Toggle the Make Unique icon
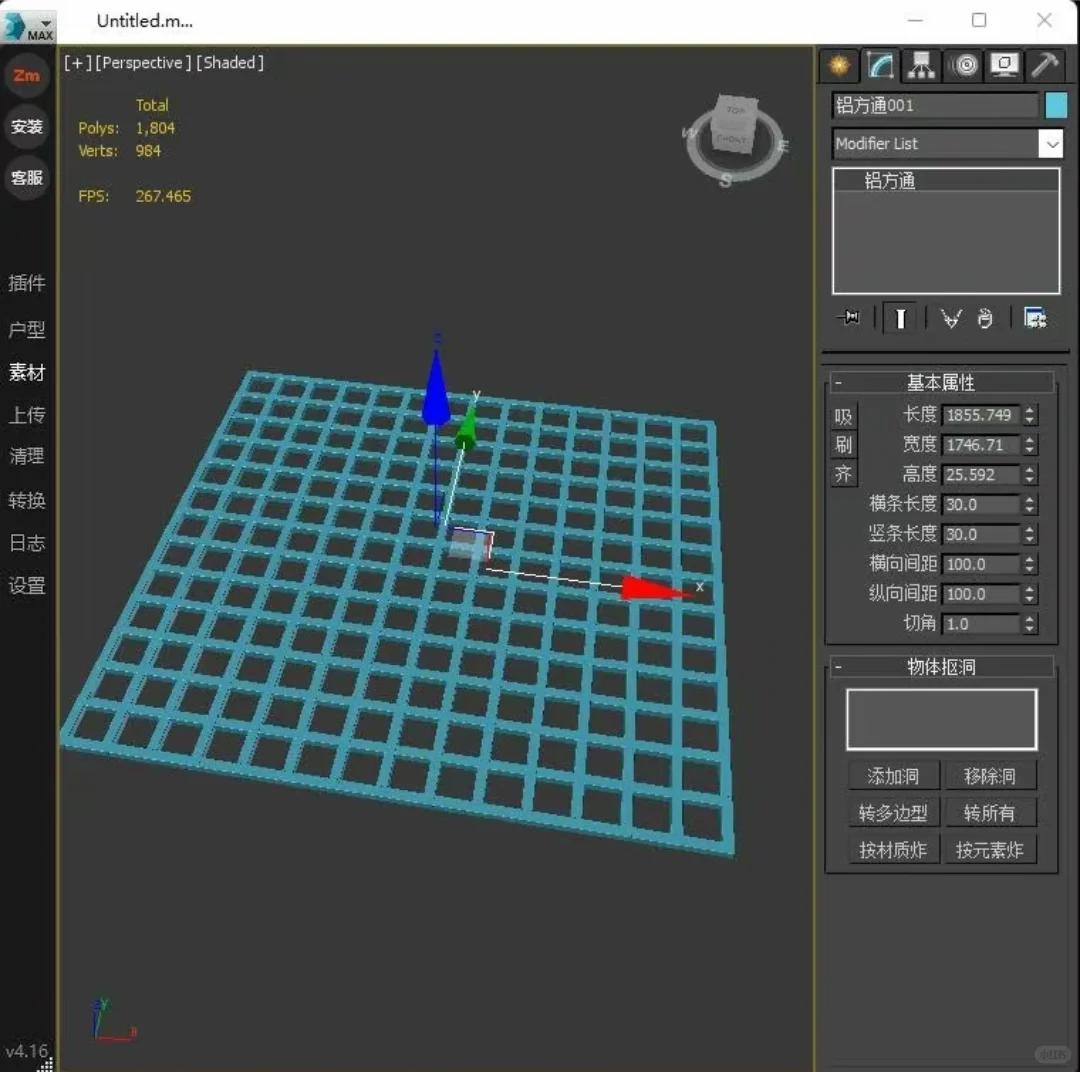1080x1072 pixels. (951, 318)
